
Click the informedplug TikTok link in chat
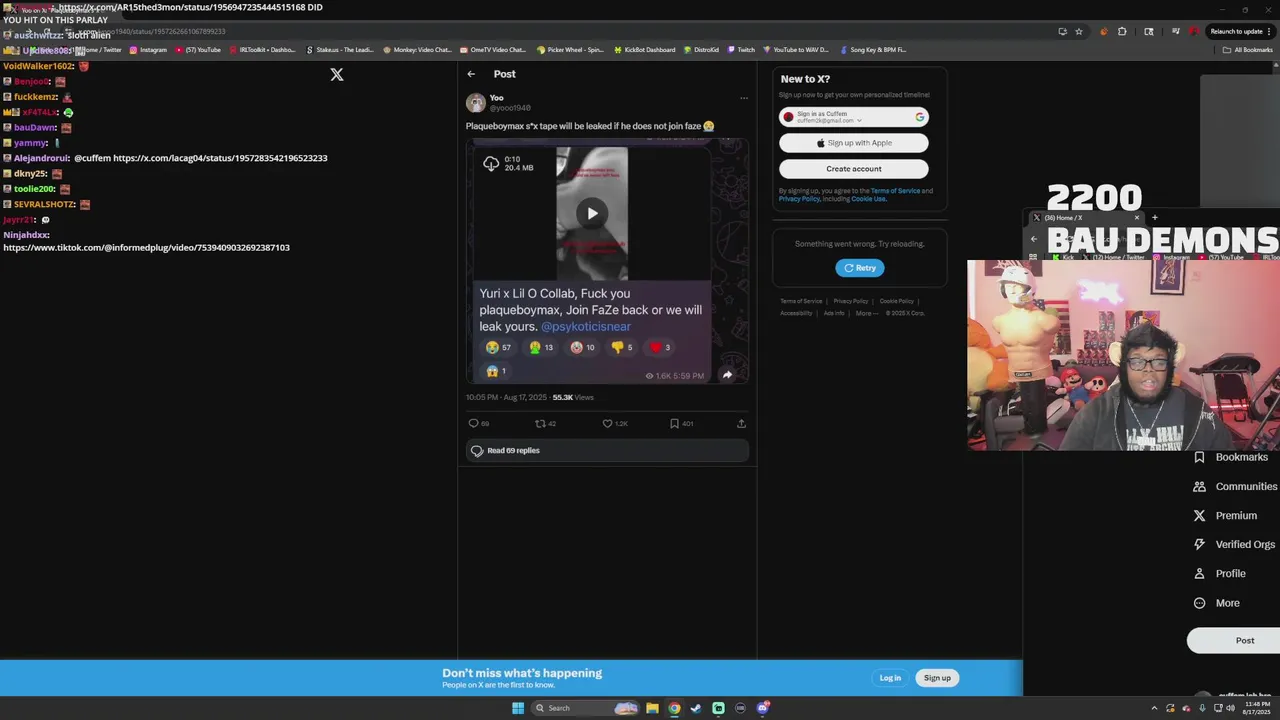click(x=146, y=247)
